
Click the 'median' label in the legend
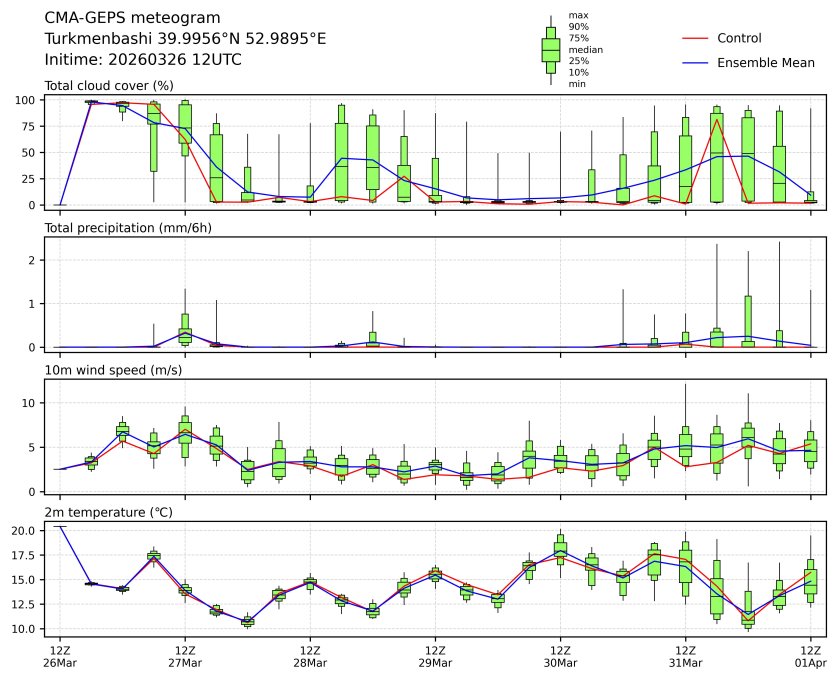[x=585, y=49]
